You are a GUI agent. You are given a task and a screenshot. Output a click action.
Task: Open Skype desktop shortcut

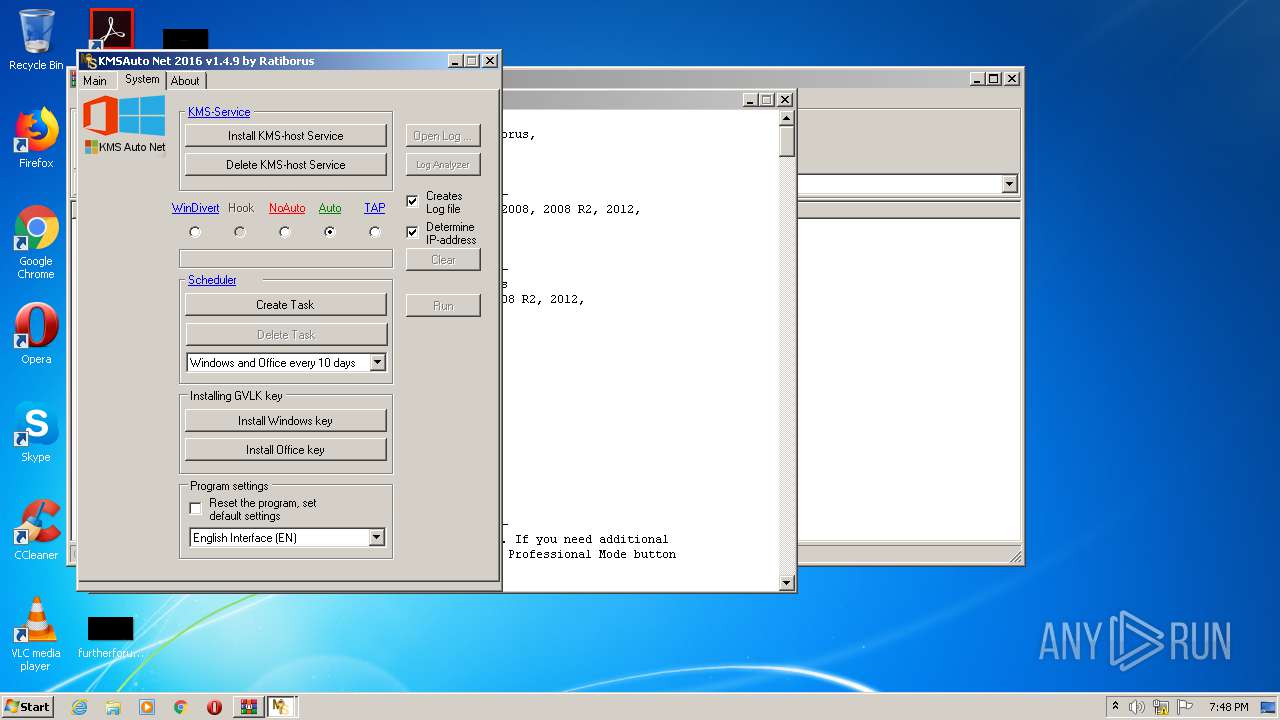[36, 432]
